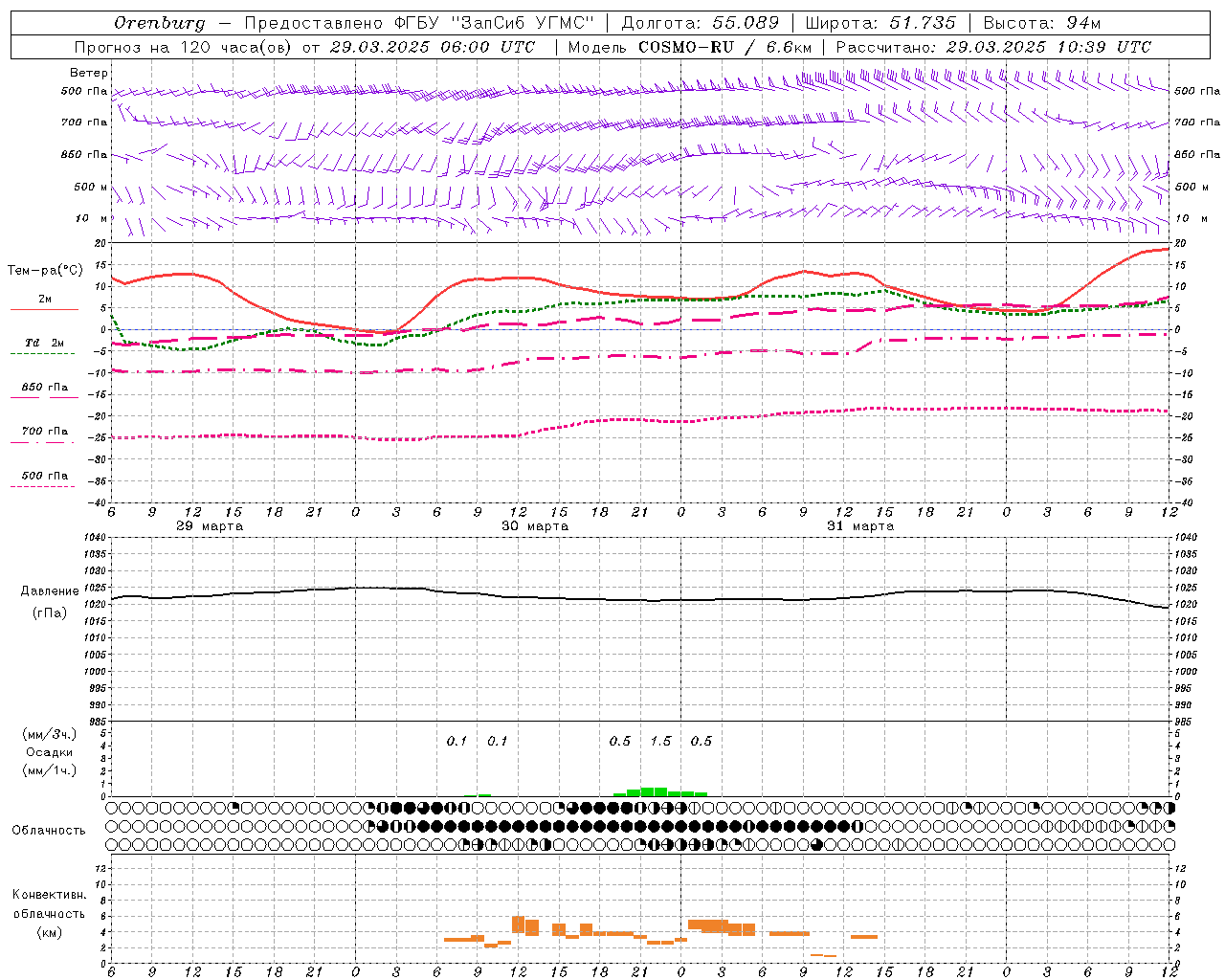The width and height of the screenshot is (1225, 980).
Task: Click the "Высота: 94м" header value
Action: pyautogui.click(x=1043, y=23)
